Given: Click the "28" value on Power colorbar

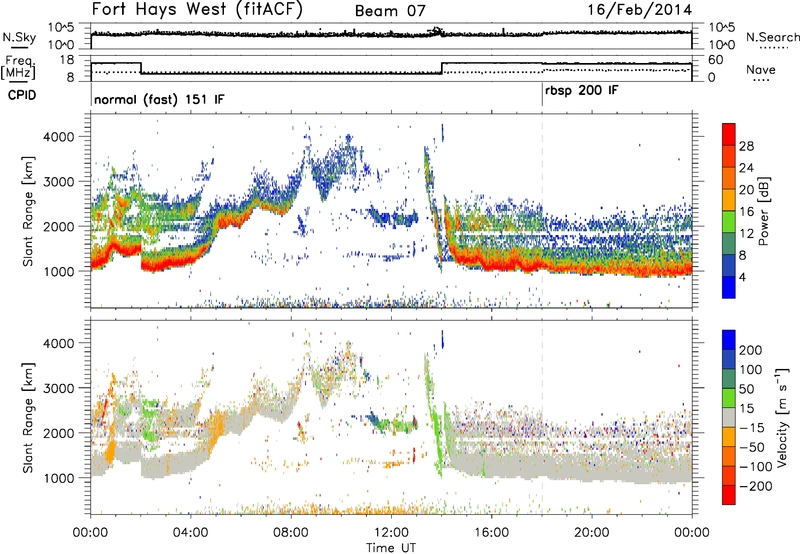Looking at the screenshot, I should pos(746,146).
